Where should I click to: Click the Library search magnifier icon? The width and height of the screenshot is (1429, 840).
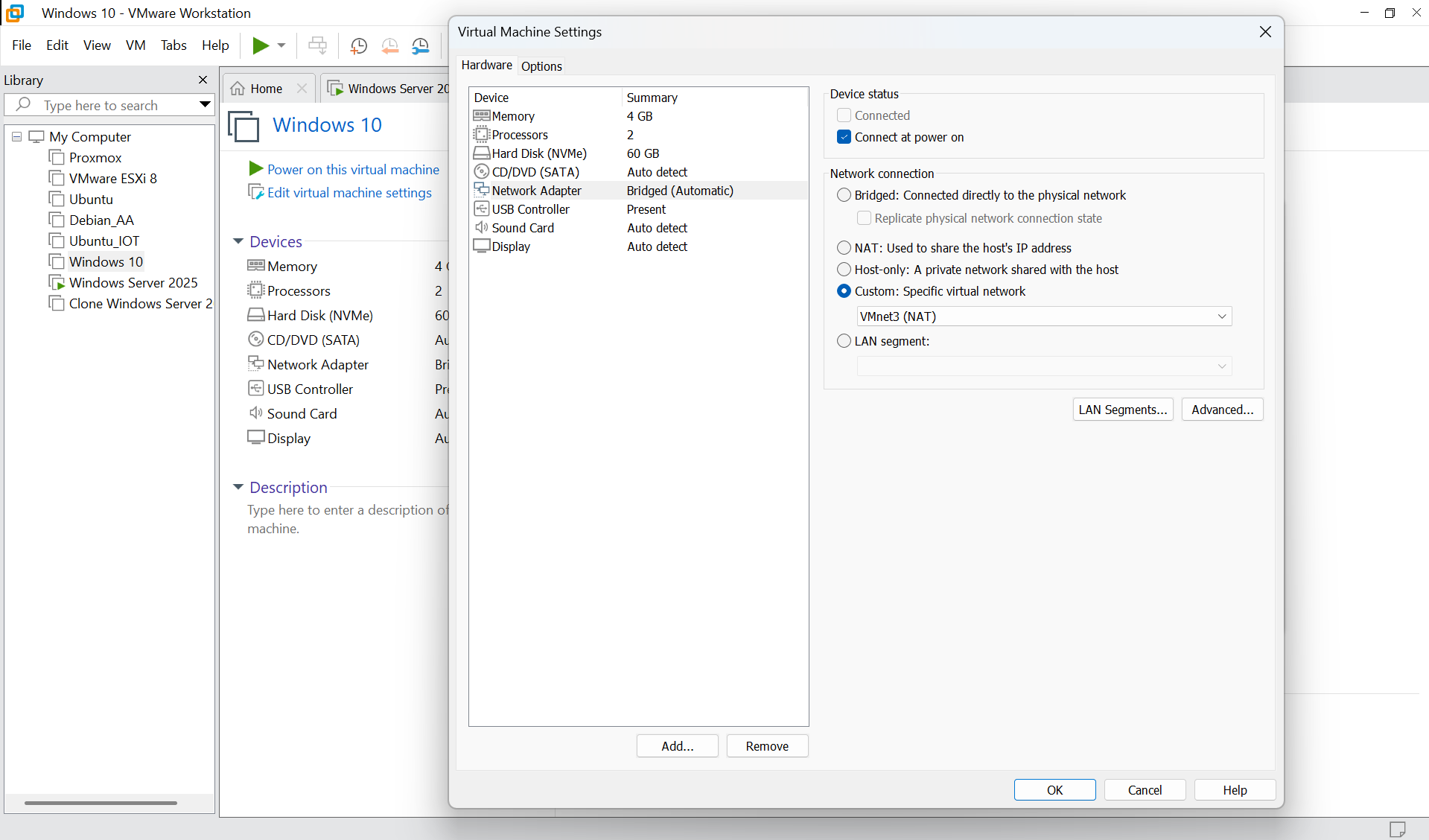pos(23,104)
